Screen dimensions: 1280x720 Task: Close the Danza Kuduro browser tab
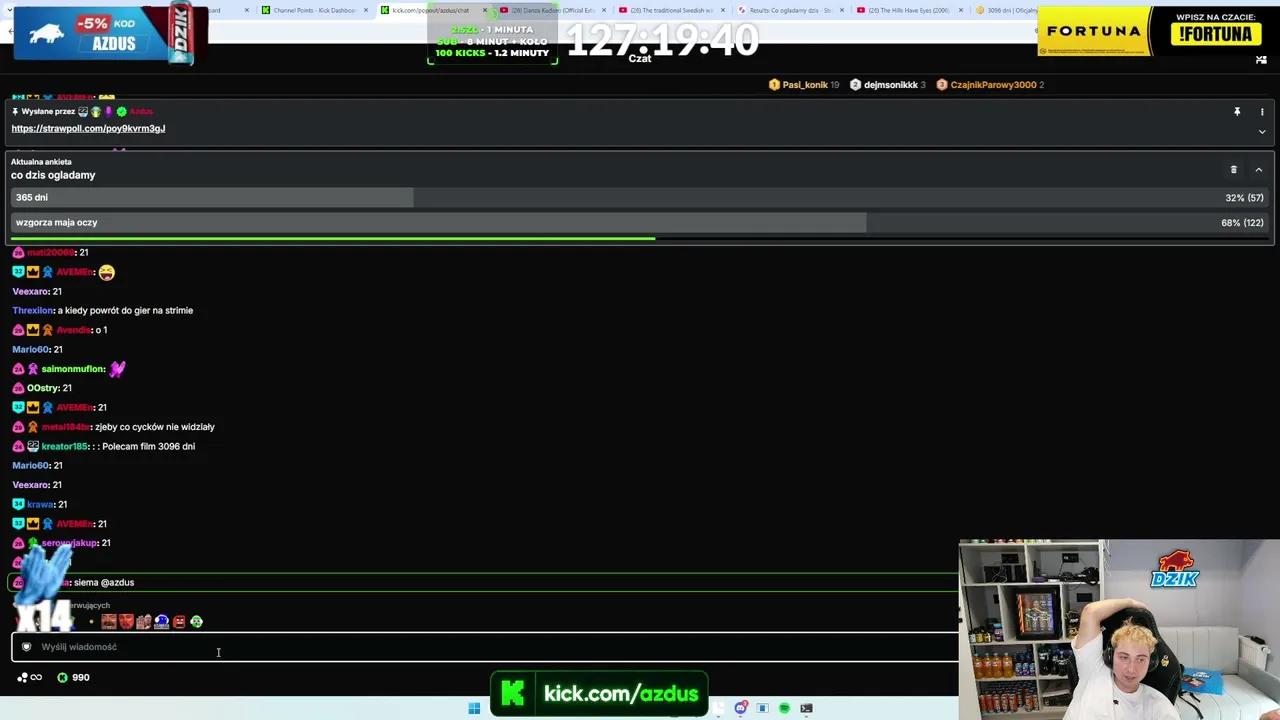604,10
